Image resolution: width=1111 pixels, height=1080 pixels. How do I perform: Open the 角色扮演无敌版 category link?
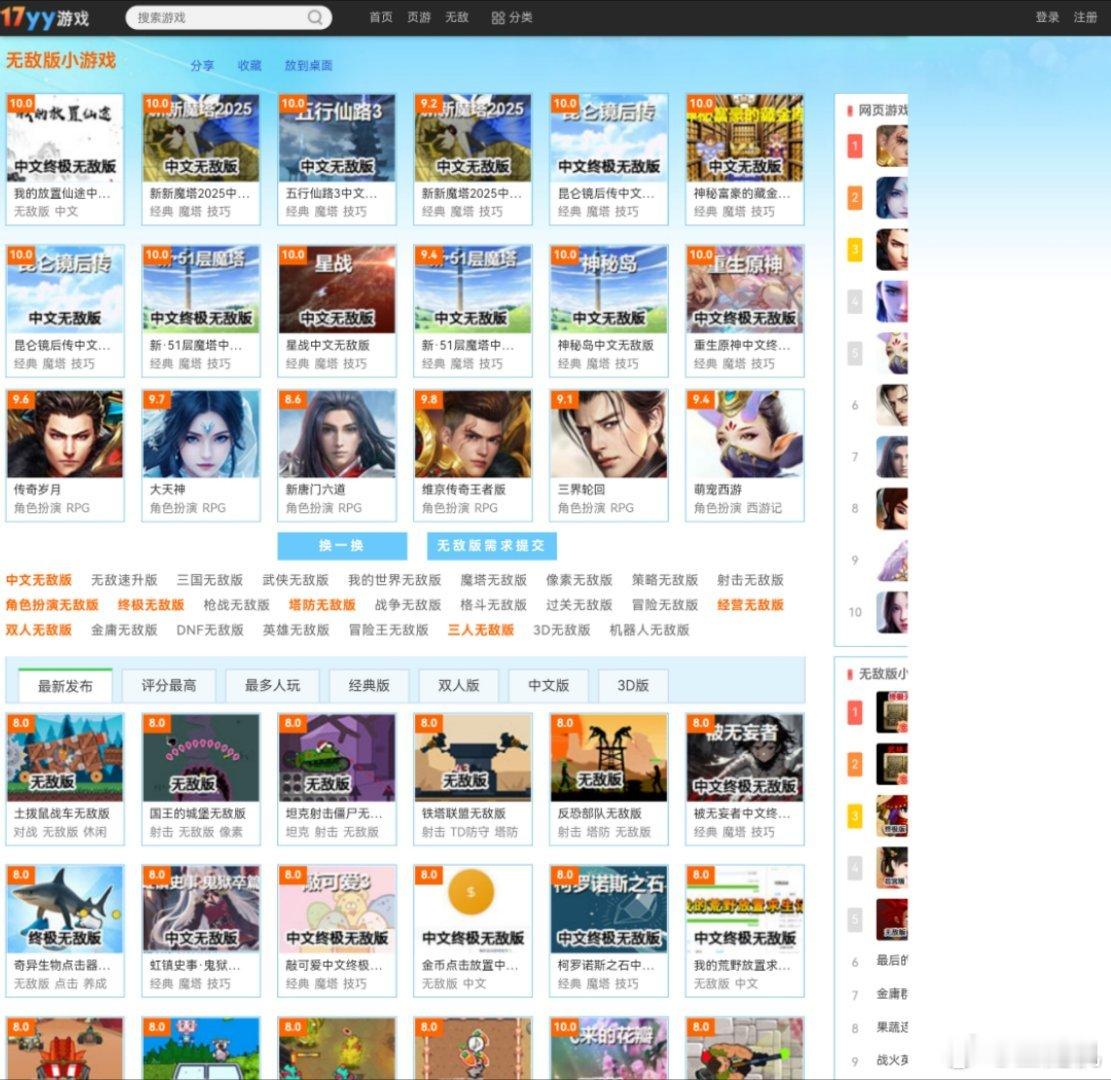coord(52,604)
